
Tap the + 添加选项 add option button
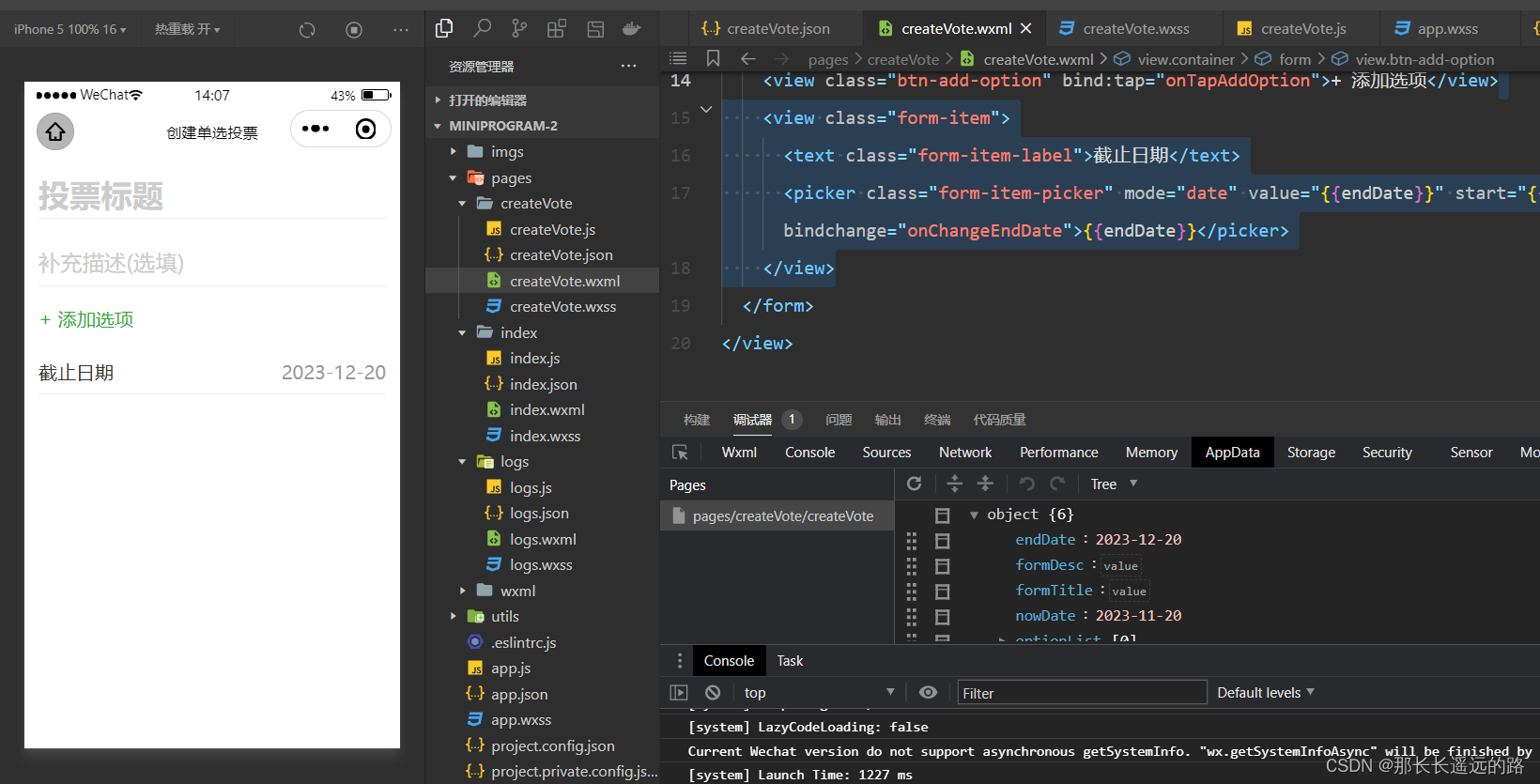(x=86, y=320)
